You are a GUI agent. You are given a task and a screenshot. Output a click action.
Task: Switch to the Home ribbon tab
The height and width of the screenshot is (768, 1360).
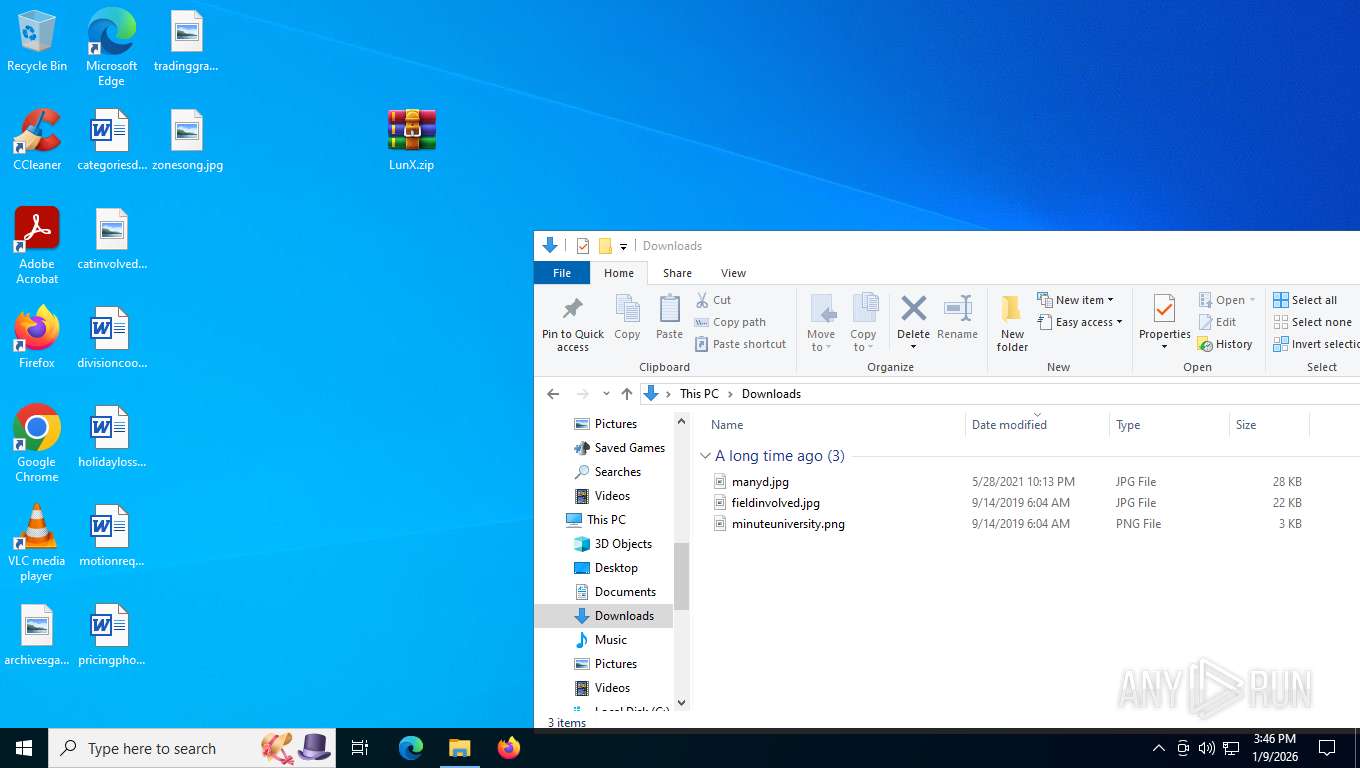619,273
